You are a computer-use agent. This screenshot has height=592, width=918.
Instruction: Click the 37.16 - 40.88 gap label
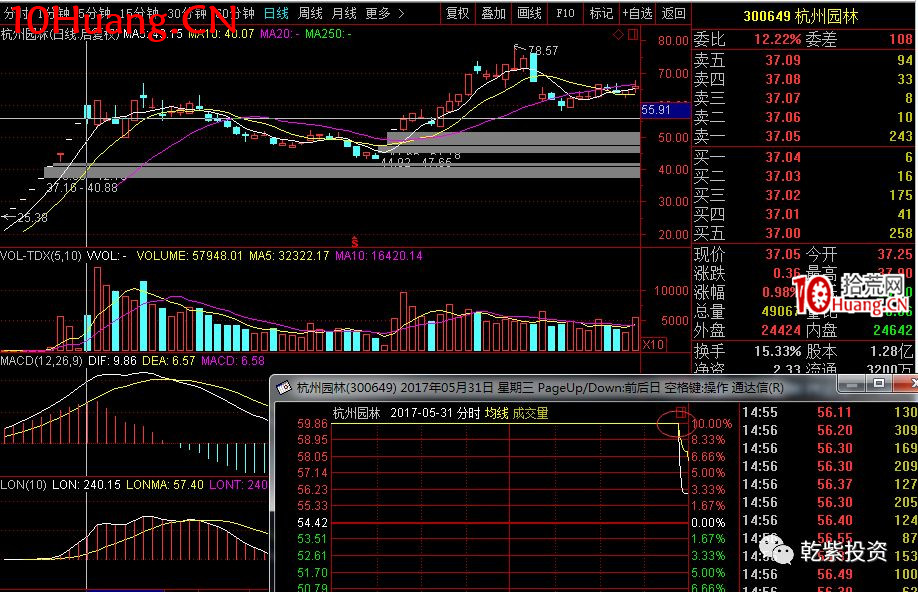[81, 188]
